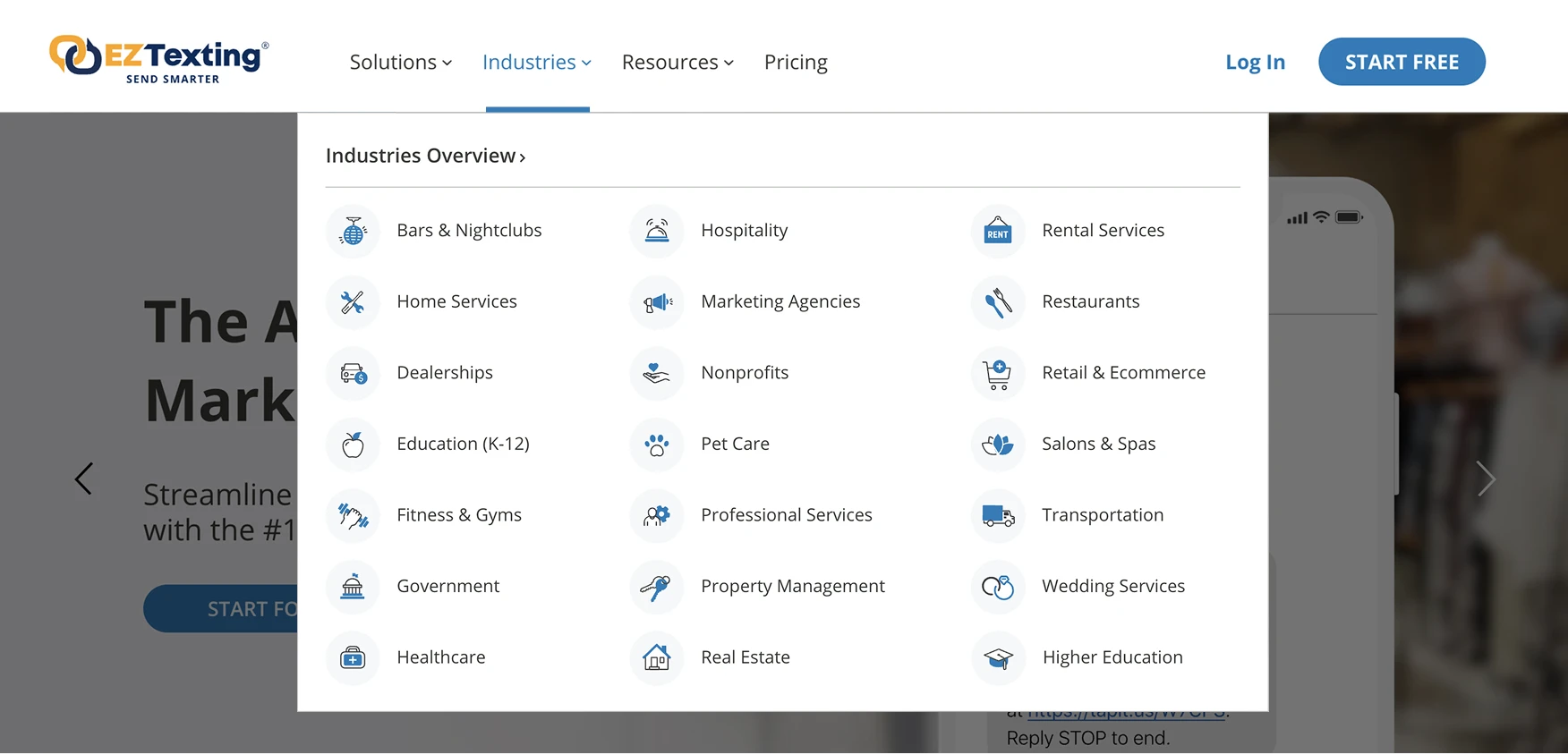Select the Healthcare industry link
1568x754 pixels.
441,657
